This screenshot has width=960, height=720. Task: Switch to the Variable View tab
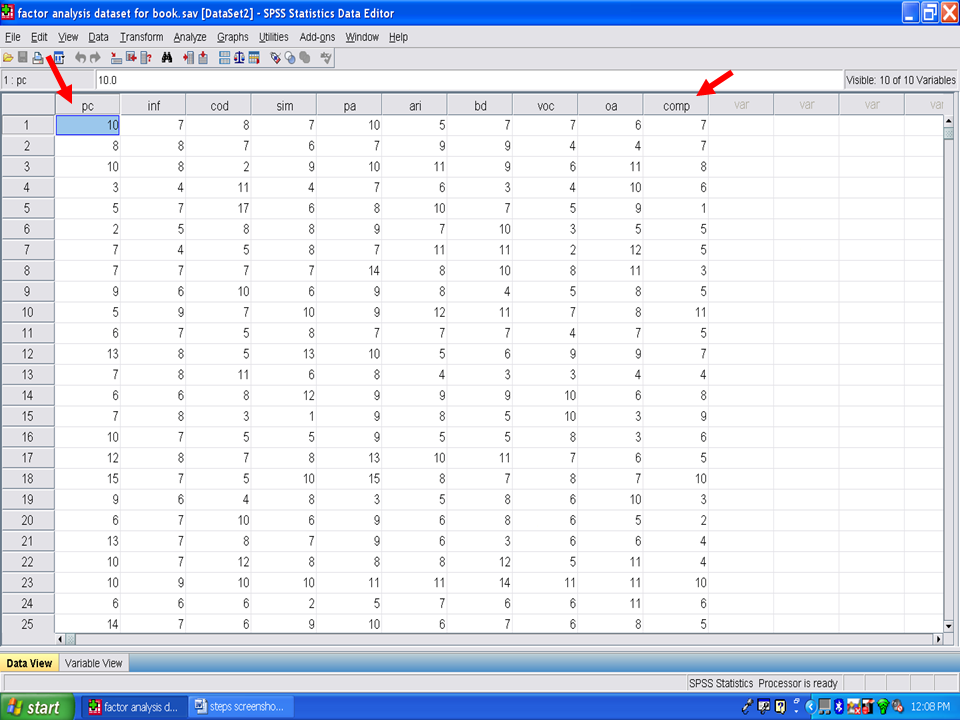coord(94,663)
